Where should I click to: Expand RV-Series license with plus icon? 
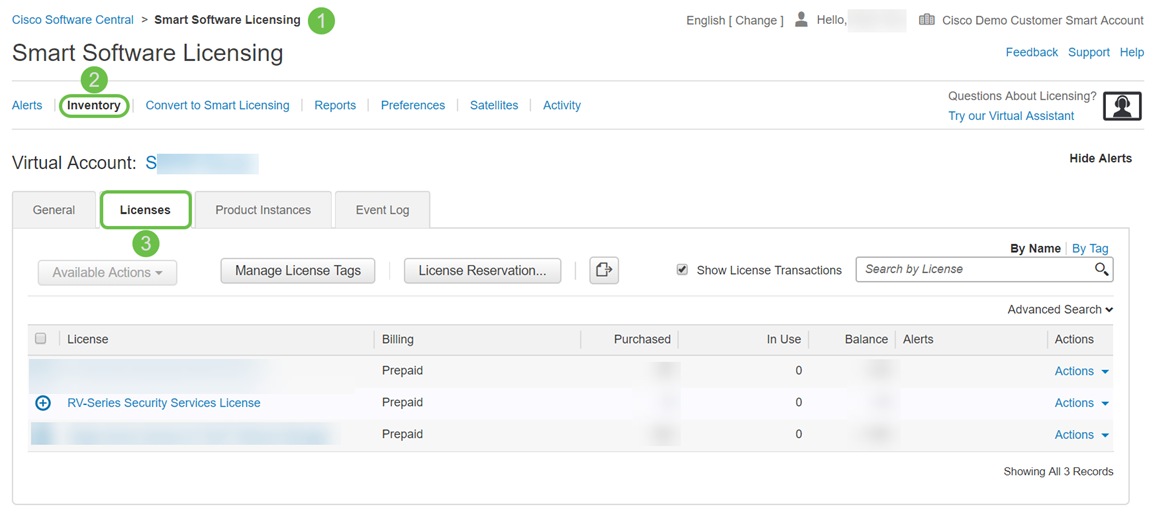pyautogui.click(x=43, y=403)
